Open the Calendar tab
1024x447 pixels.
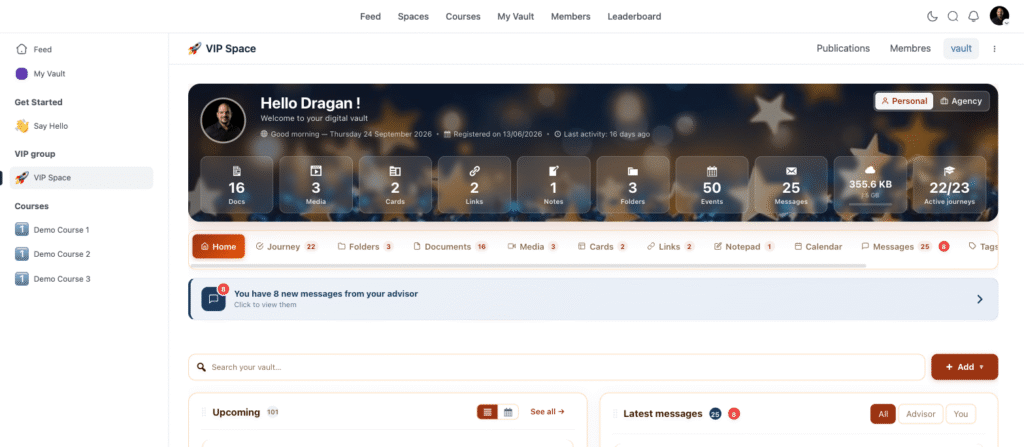tap(818, 246)
